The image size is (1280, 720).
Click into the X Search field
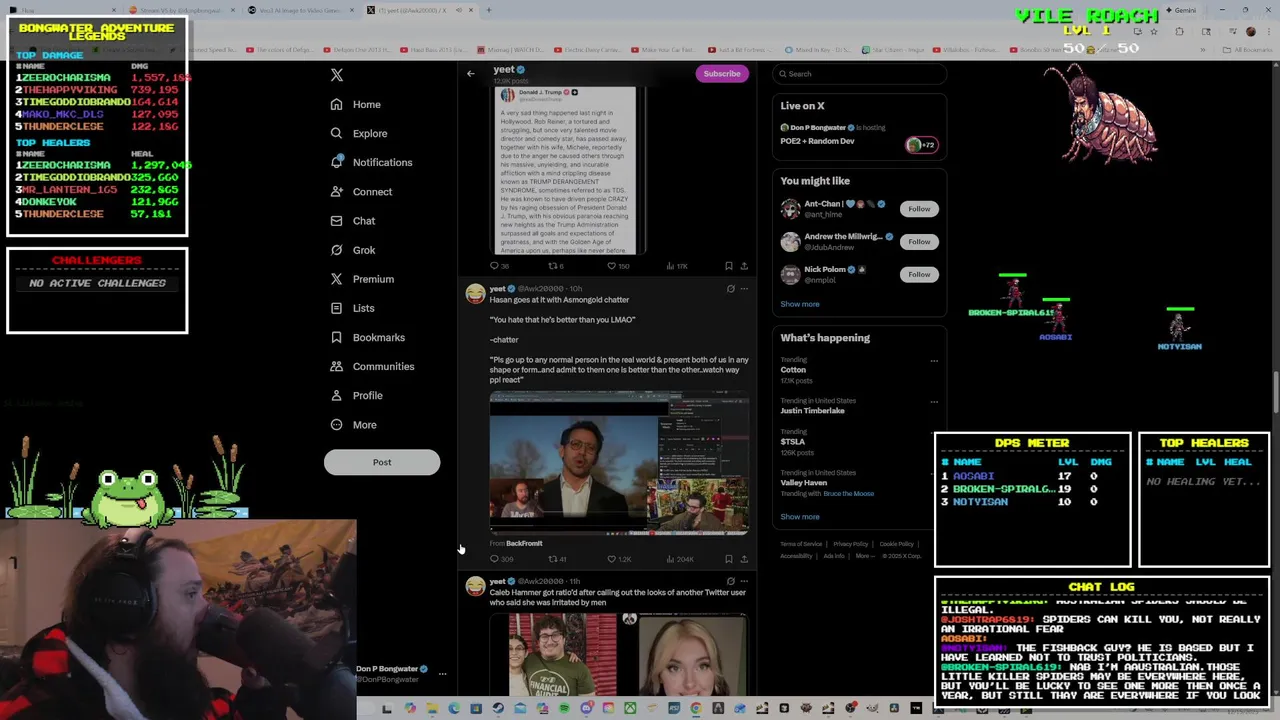pos(860,74)
